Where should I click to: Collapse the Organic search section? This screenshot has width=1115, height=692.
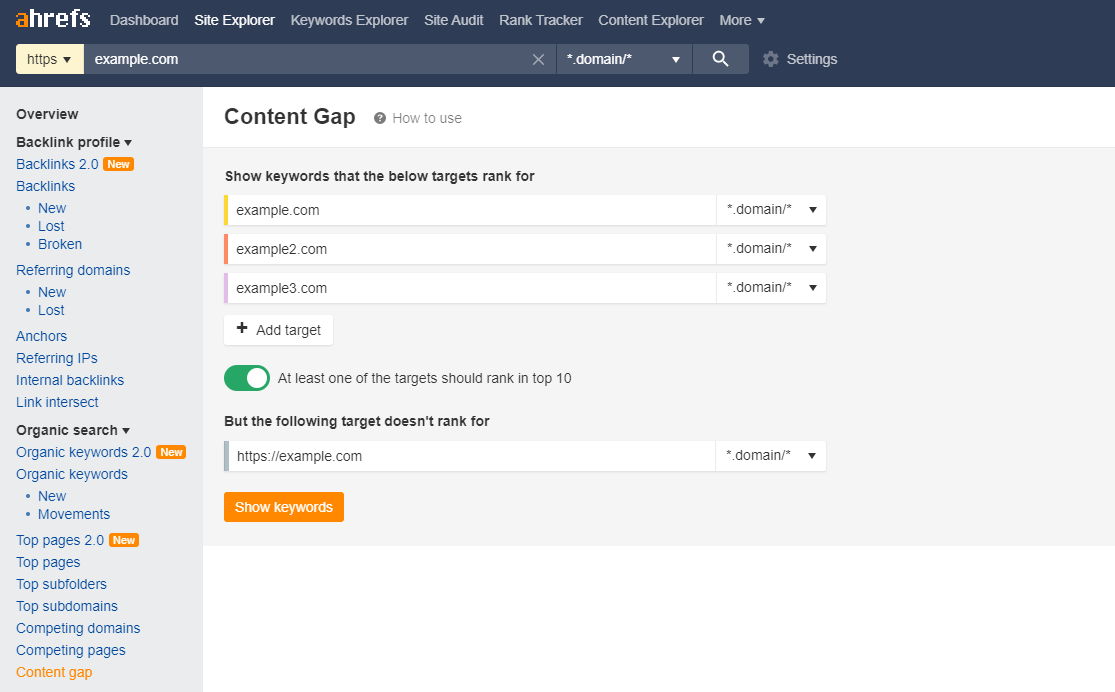pos(124,430)
